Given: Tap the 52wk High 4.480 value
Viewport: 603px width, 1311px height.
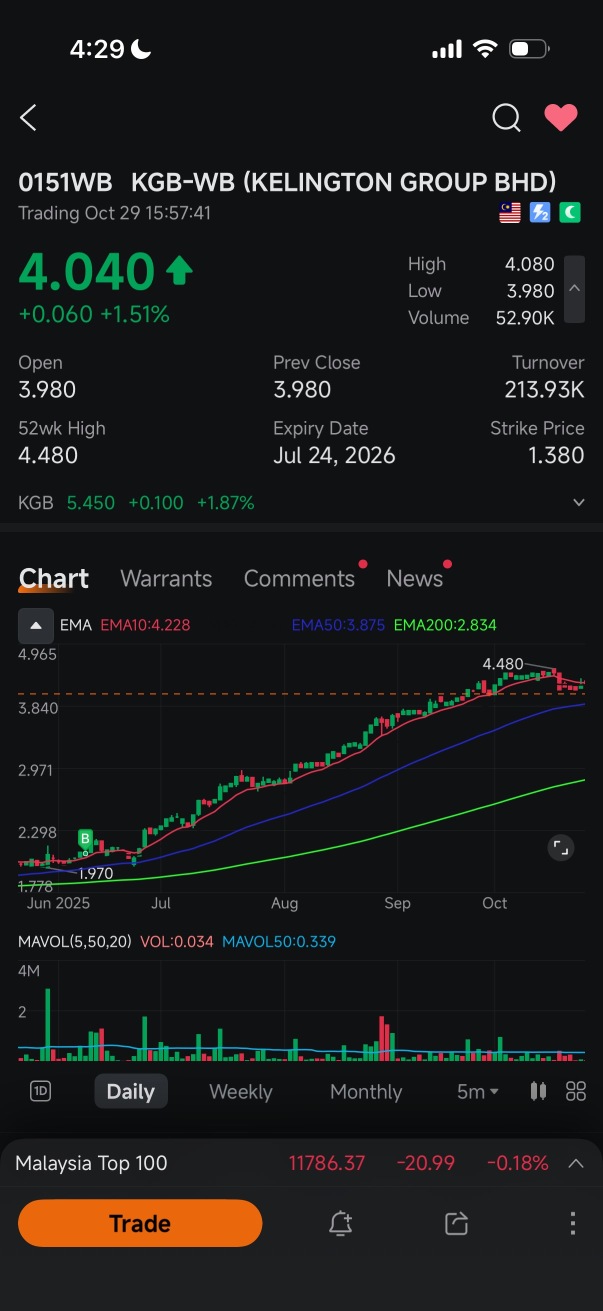Looking at the screenshot, I should 47,456.
